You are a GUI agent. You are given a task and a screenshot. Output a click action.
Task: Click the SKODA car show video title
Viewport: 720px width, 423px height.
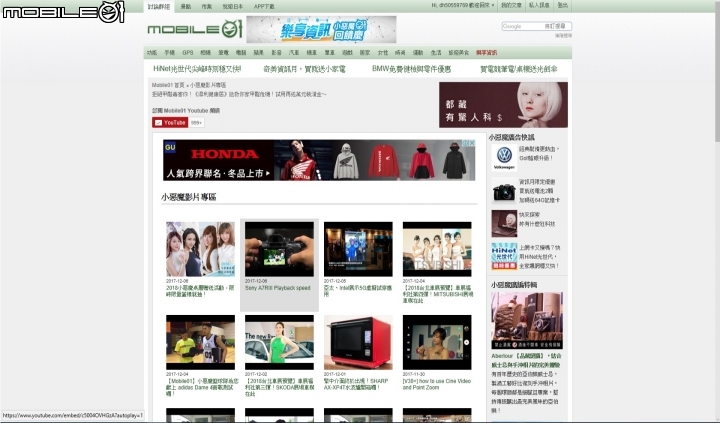click(x=280, y=387)
